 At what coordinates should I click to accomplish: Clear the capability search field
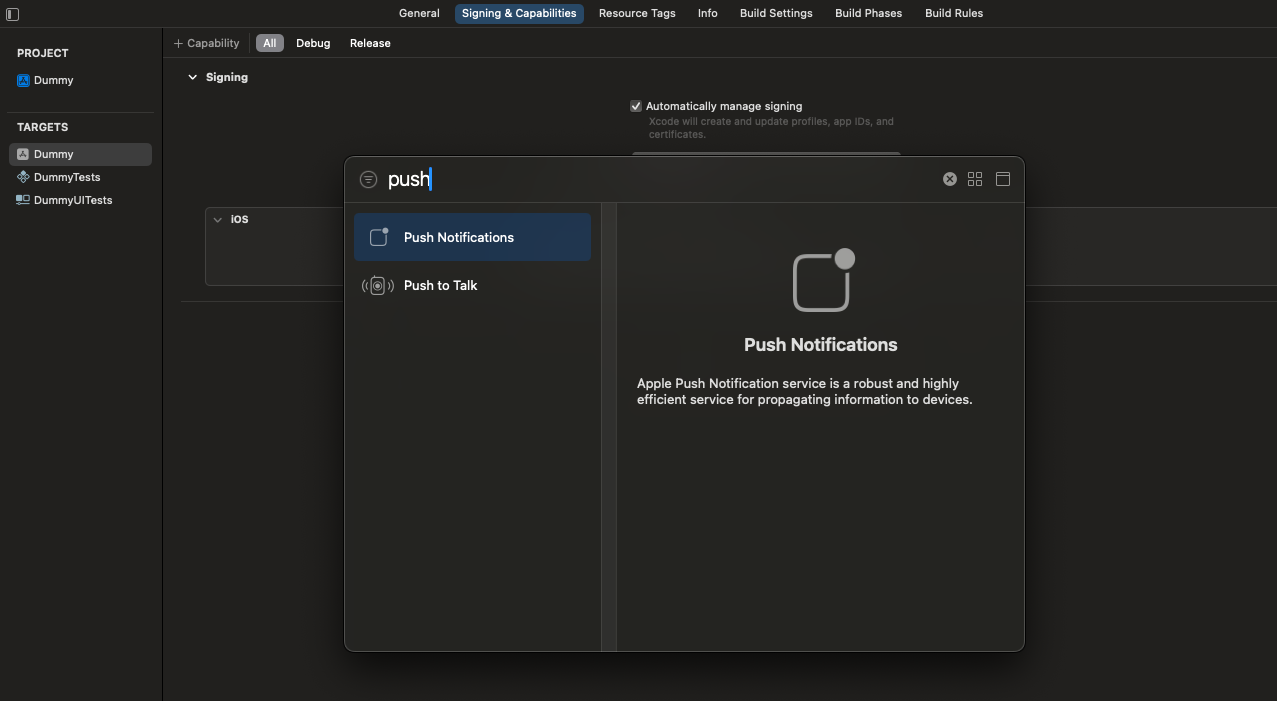[x=949, y=179]
